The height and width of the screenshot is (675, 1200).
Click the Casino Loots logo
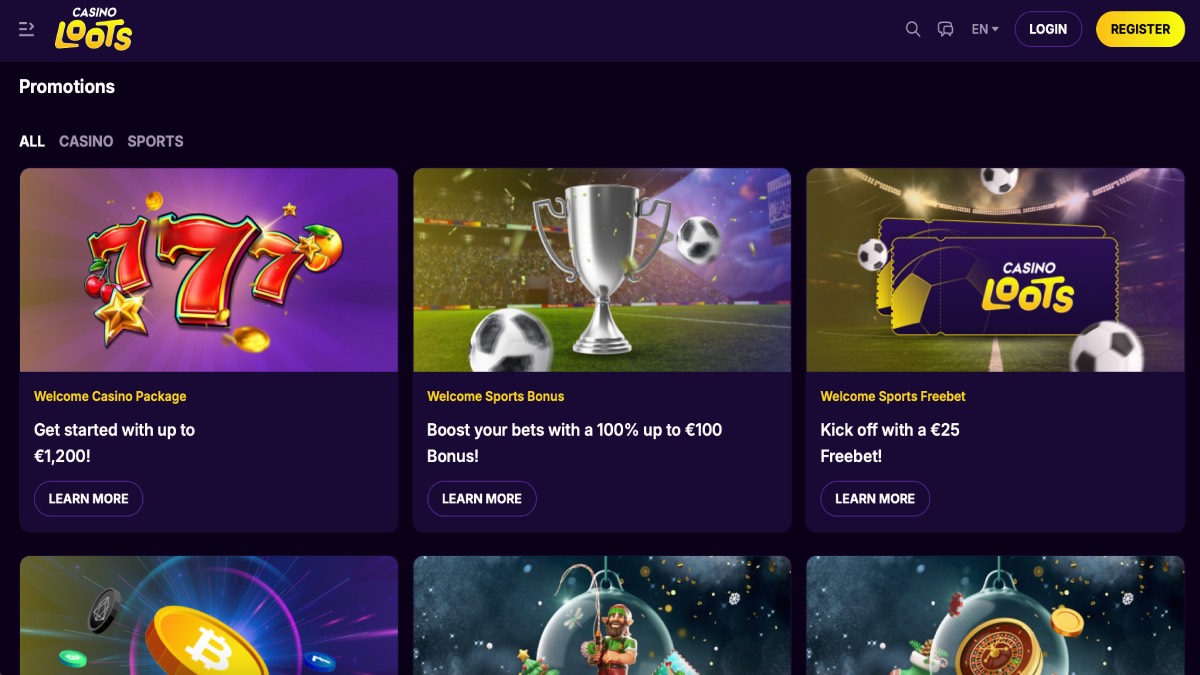coord(93,29)
